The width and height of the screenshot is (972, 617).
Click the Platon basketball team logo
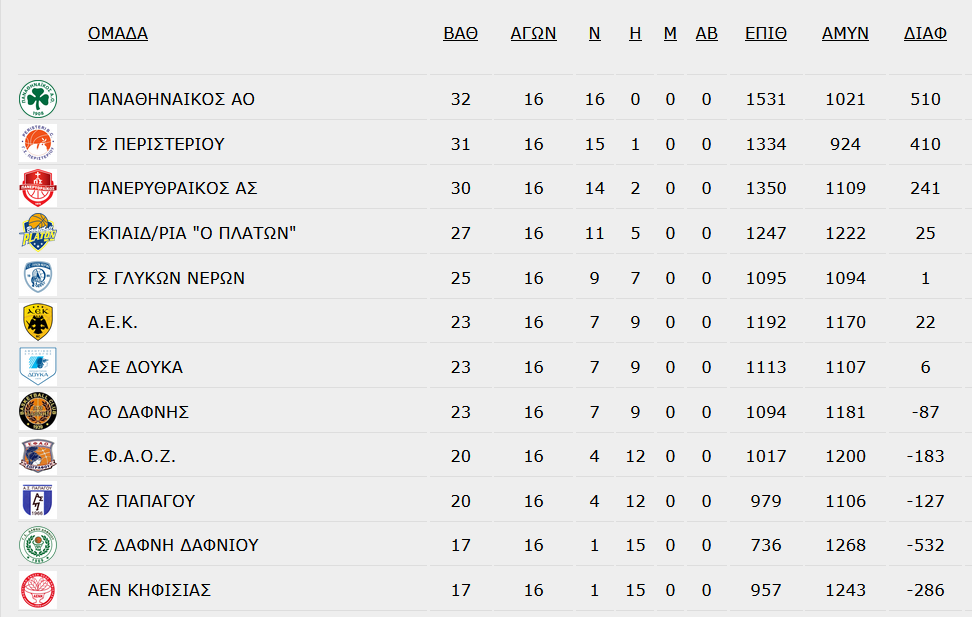pos(38,233)
